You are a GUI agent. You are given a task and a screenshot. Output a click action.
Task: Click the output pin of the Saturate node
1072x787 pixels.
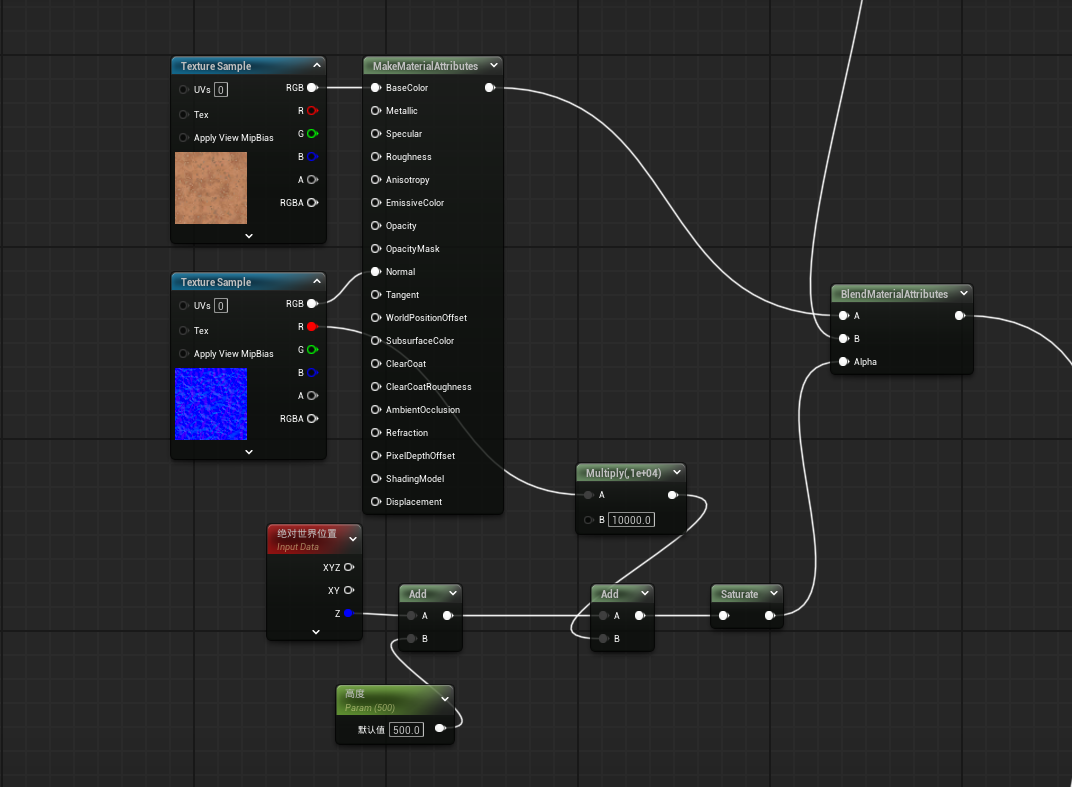(769, 616)
